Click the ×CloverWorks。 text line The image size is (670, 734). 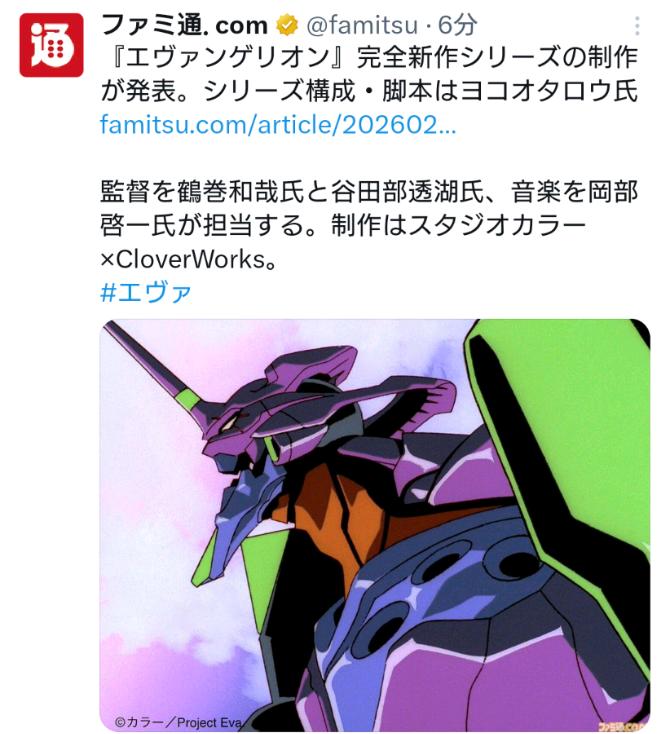tap(189, 259)
